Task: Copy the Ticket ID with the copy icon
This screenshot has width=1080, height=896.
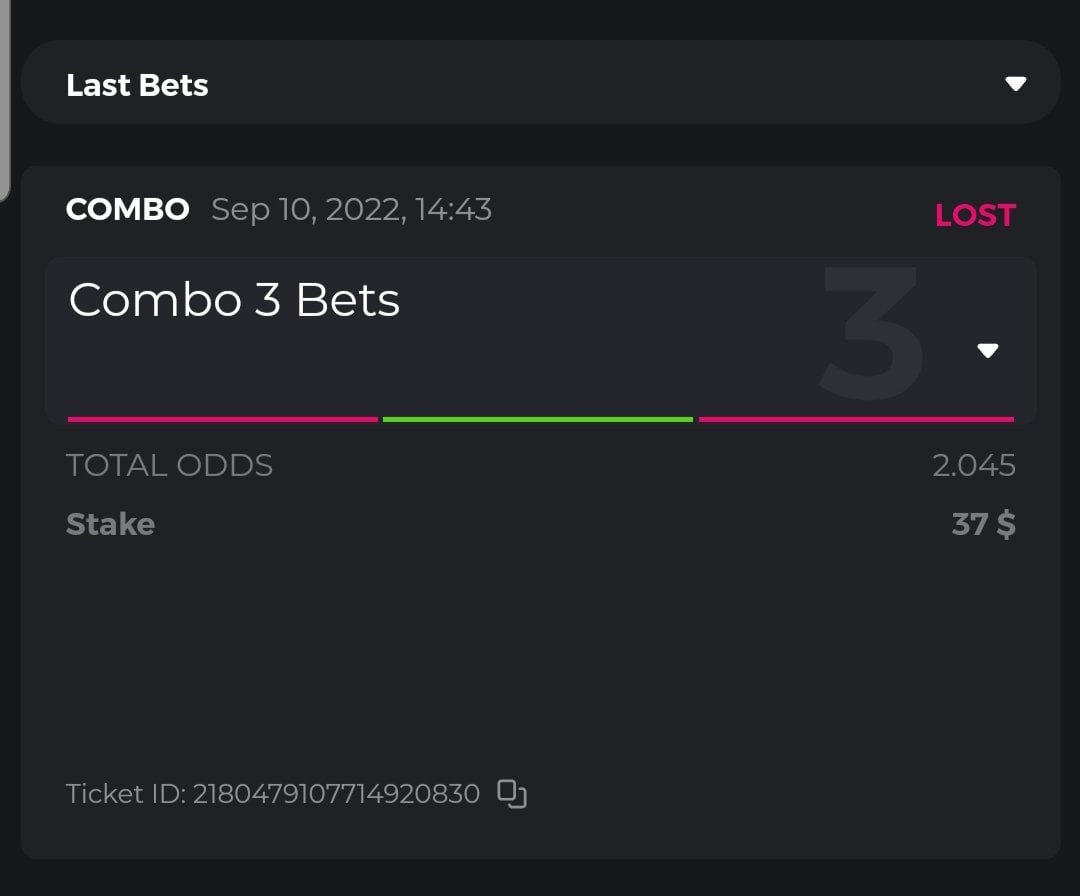Action: 512,794
